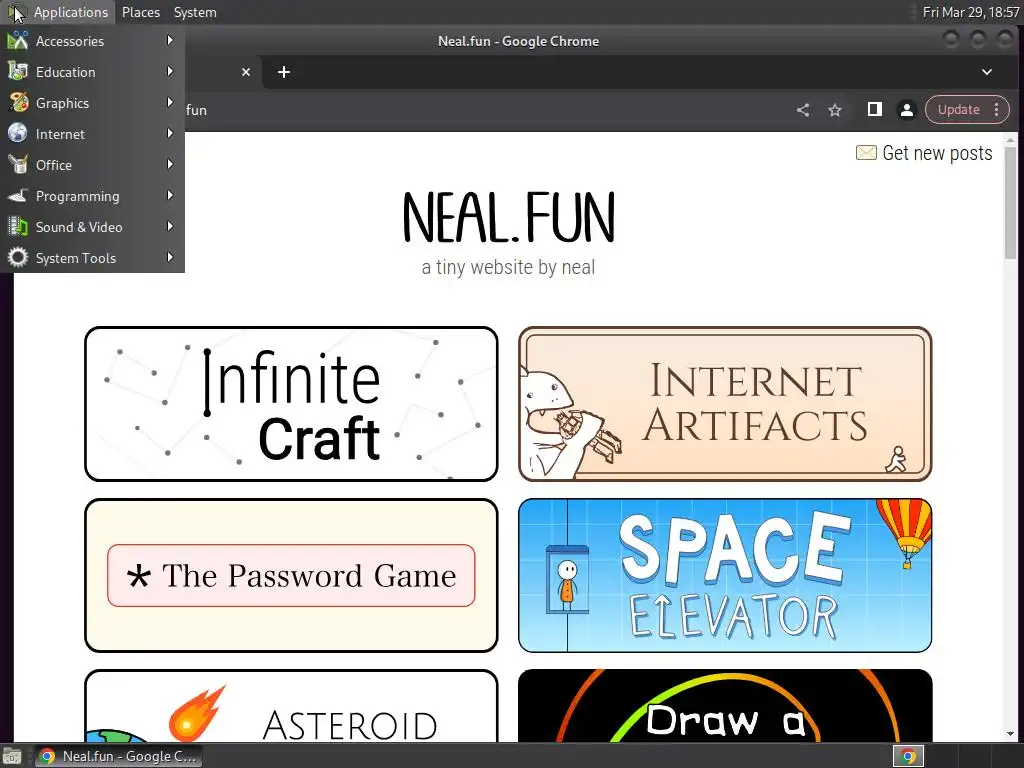Bookmark this tab with star icon
The image size is (1024, 768).
[x=835, y=110]
